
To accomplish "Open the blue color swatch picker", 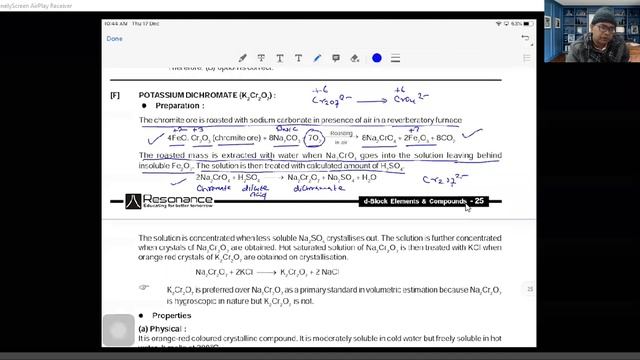I will click(377, 58).
